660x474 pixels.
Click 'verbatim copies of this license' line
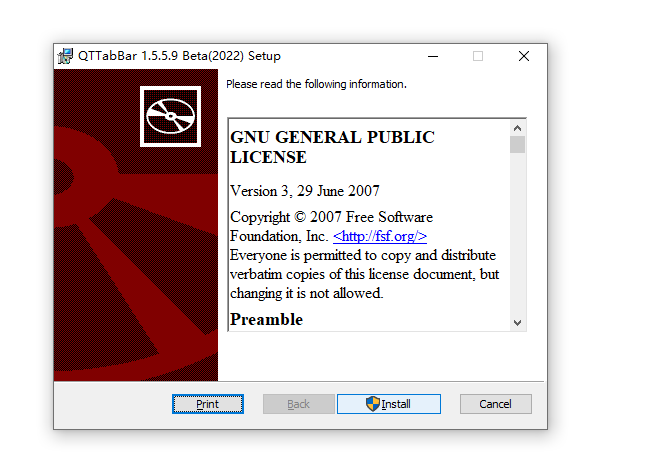coord(365,274)
